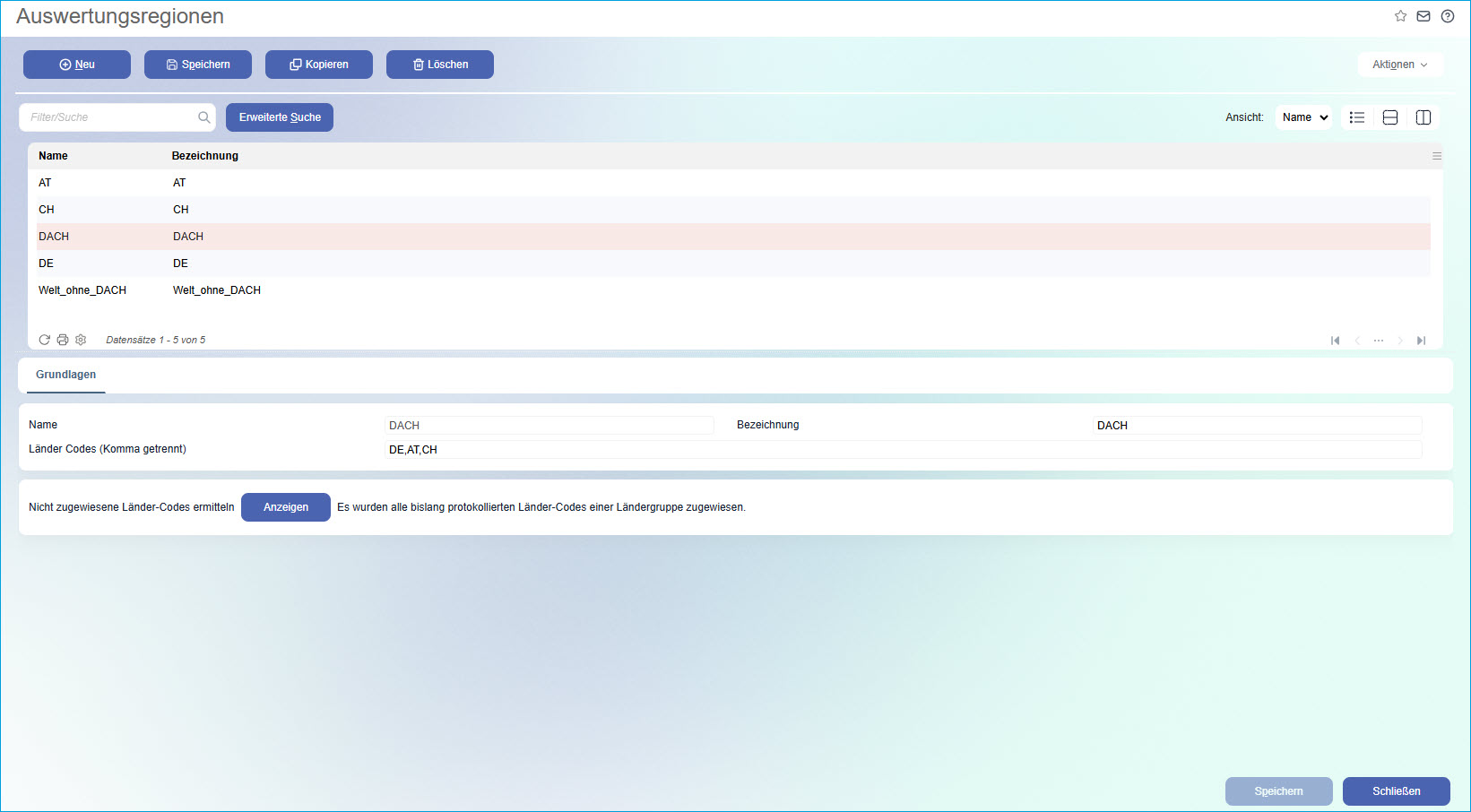The image size is (1471, 812).
Task: Open the table column menu icon
Action: 1437,156
